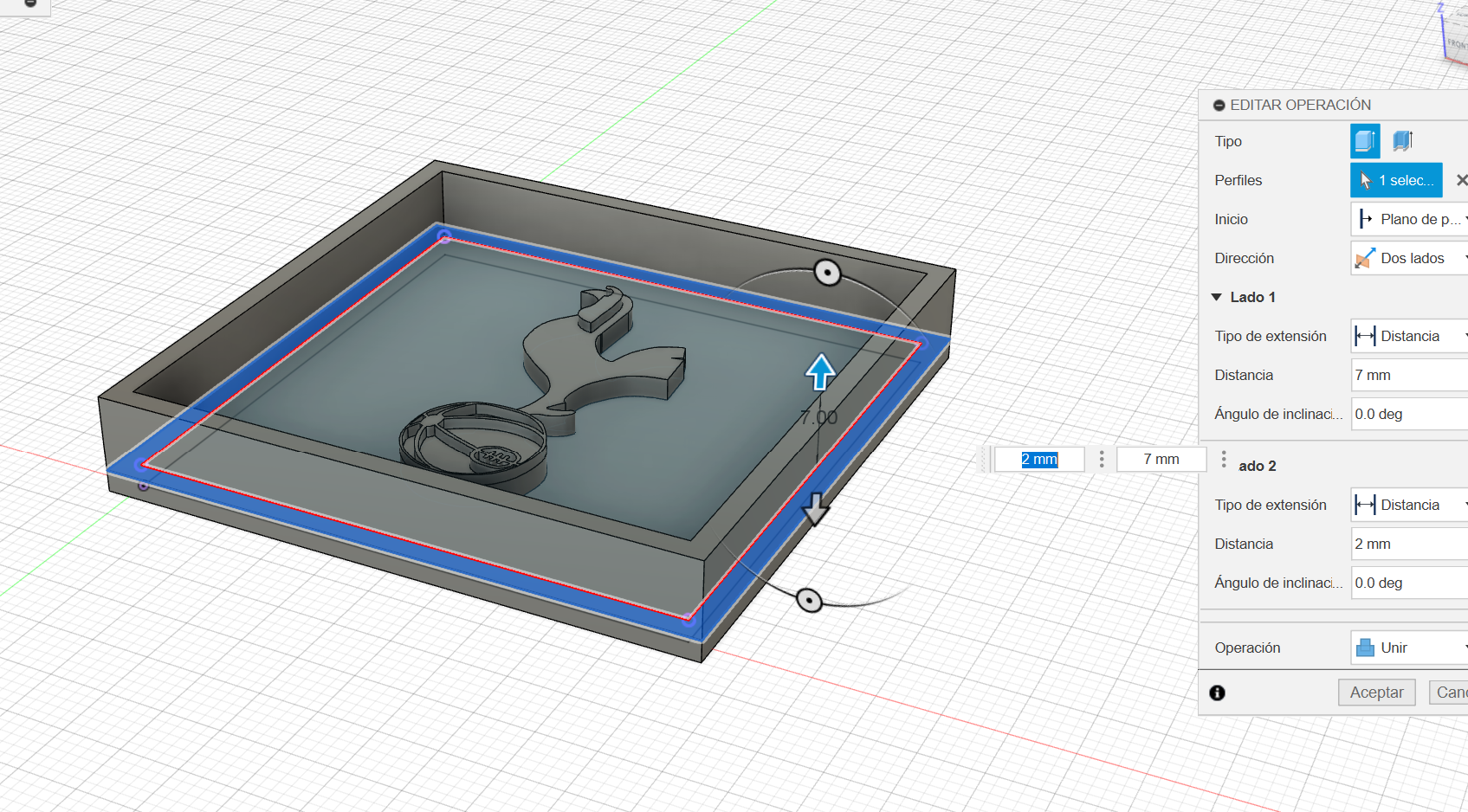This screenshot has height=812, width=1468.
Task: Open the Lado 1 Tipo de extensión dropdown
Action: 1410,336
